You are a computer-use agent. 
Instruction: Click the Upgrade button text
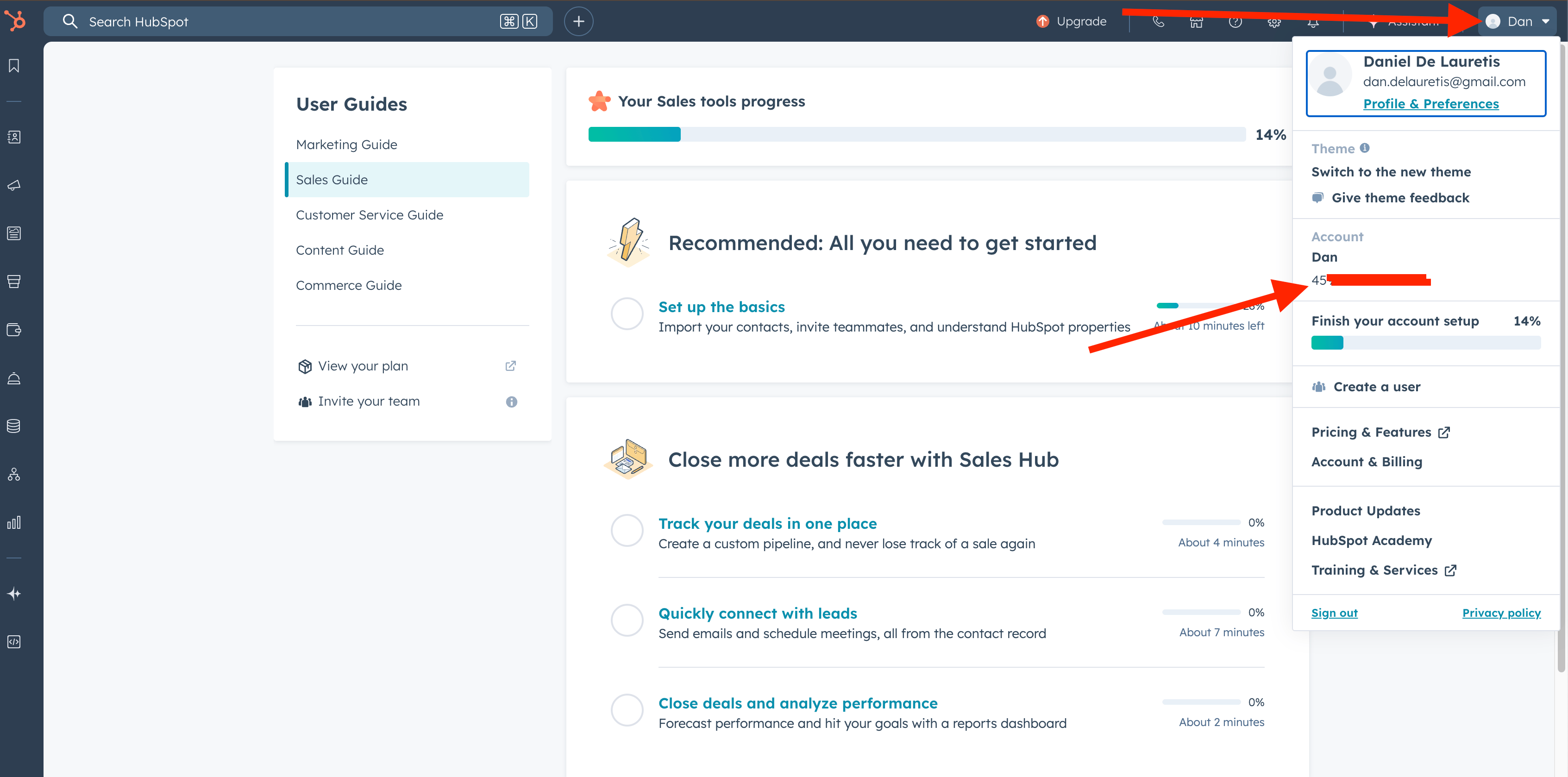(x=1081, y=21)
